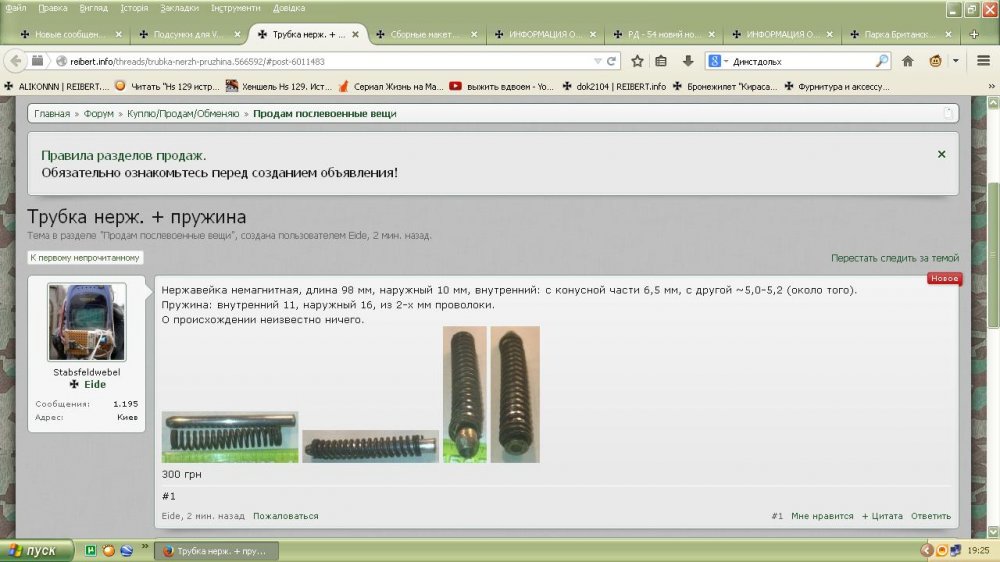The height and width of the screenshot is (562, 1000).
Task: Go to Форум in breadcrumbs
Action: [98, 114]
